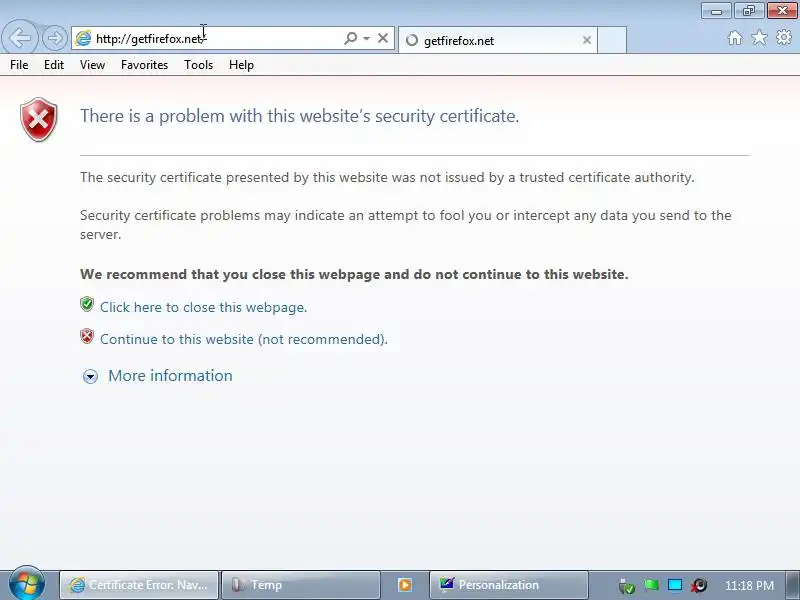The height and width of the screenshot is (600, 800).
Task: Go to the Home page icon
Action: [x=735, y=38]
